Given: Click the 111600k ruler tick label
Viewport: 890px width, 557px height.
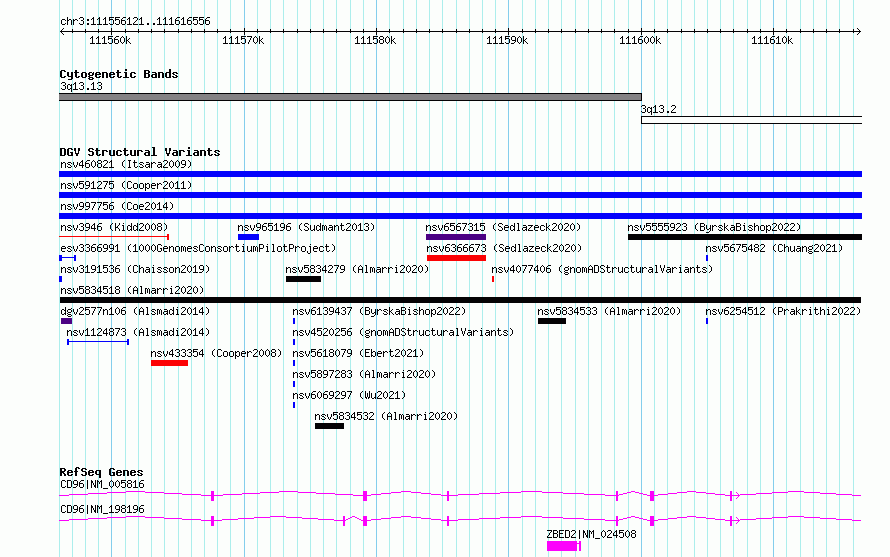Looking at the screenshot, I should tap(640, 40).
